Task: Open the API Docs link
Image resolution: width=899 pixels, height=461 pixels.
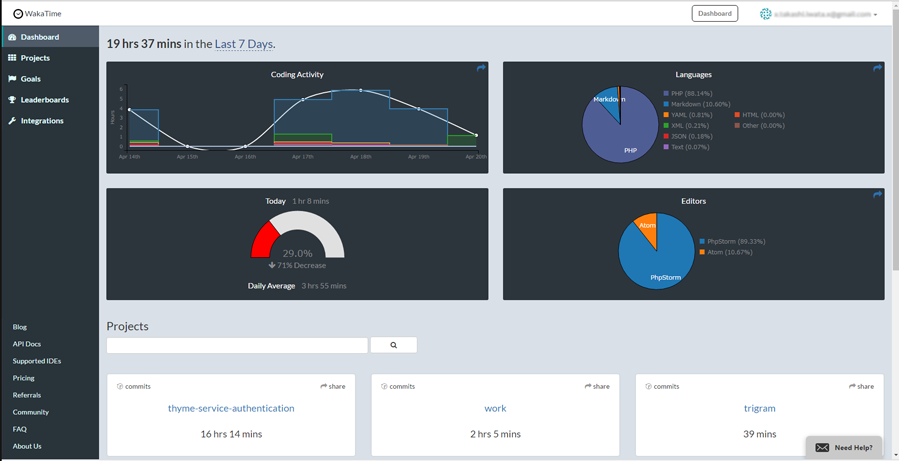Action: (27, 344)
